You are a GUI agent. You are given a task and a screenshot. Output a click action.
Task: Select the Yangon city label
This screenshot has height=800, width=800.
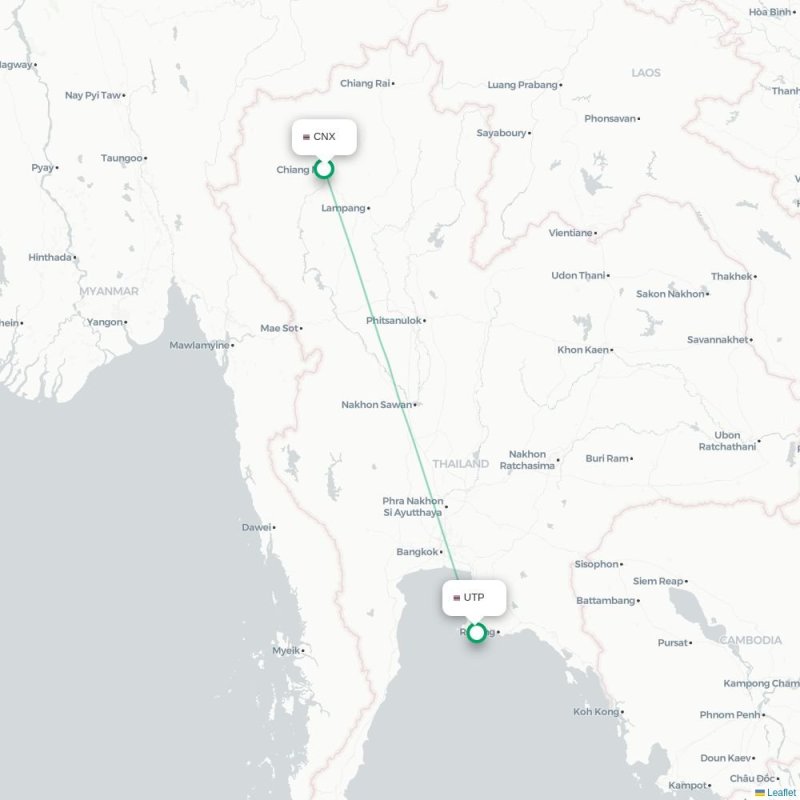pos(105,322)
